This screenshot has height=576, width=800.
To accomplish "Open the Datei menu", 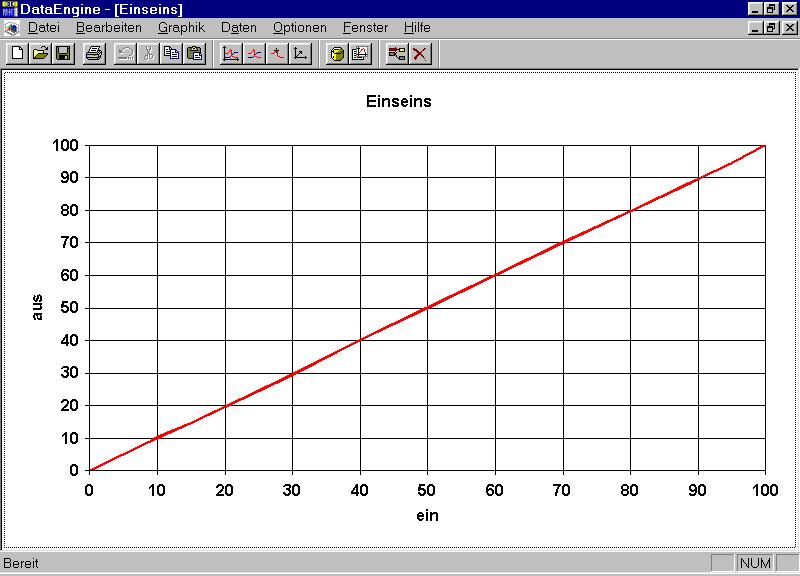I will click(45, 28).
